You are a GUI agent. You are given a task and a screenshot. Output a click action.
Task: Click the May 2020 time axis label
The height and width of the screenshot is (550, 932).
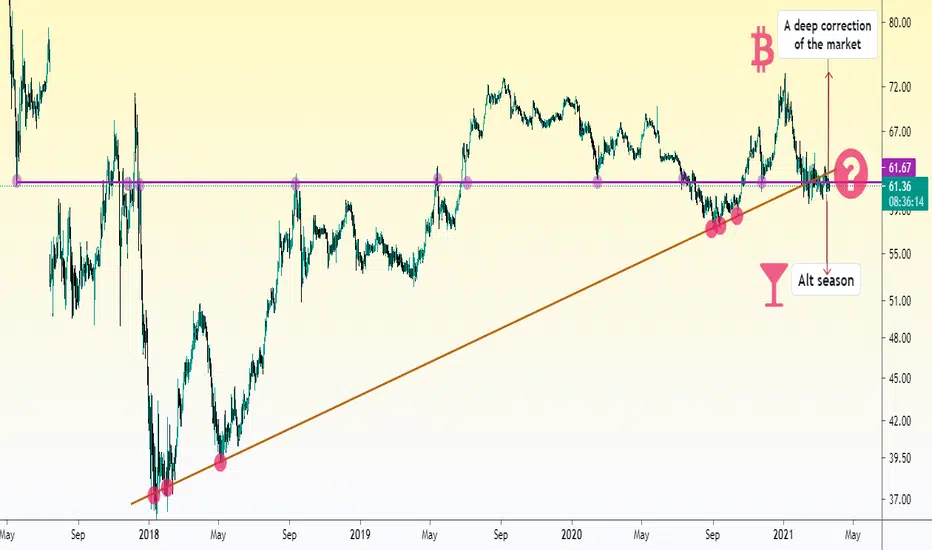[641, 535]
